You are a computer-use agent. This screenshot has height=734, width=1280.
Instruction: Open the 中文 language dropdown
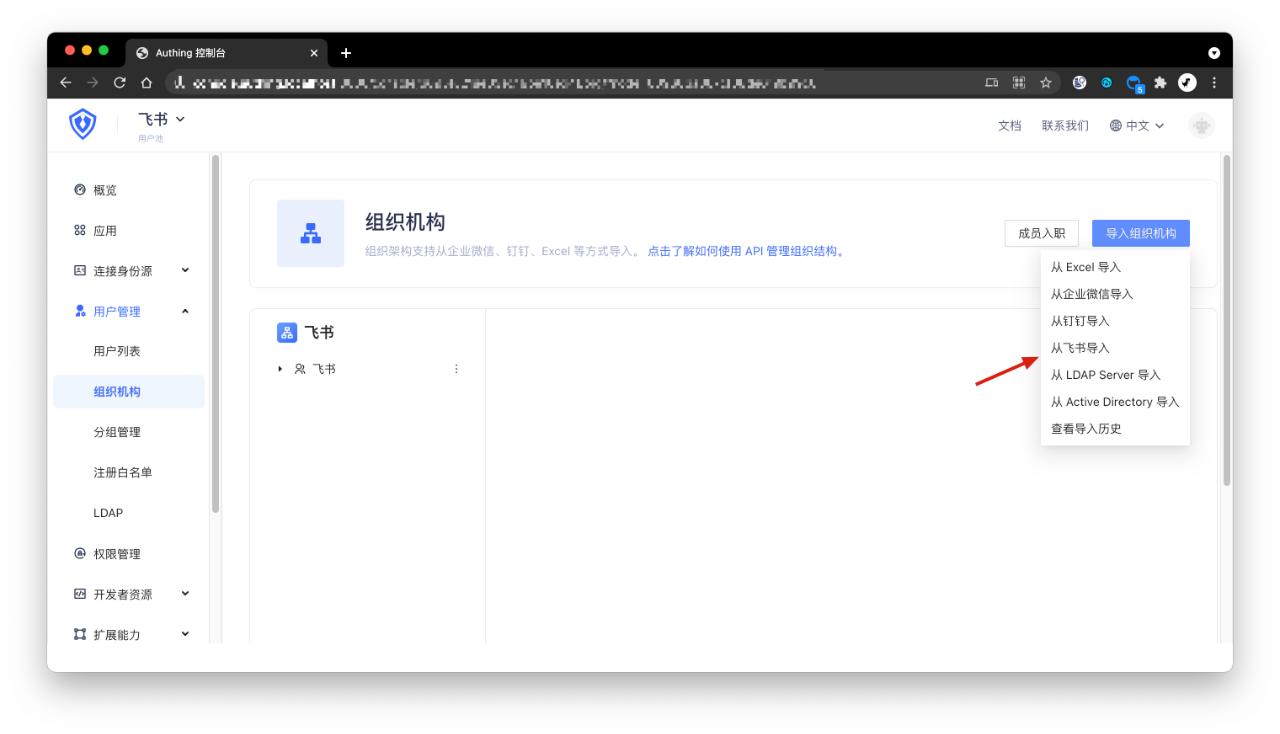(x=1137, y=126)
